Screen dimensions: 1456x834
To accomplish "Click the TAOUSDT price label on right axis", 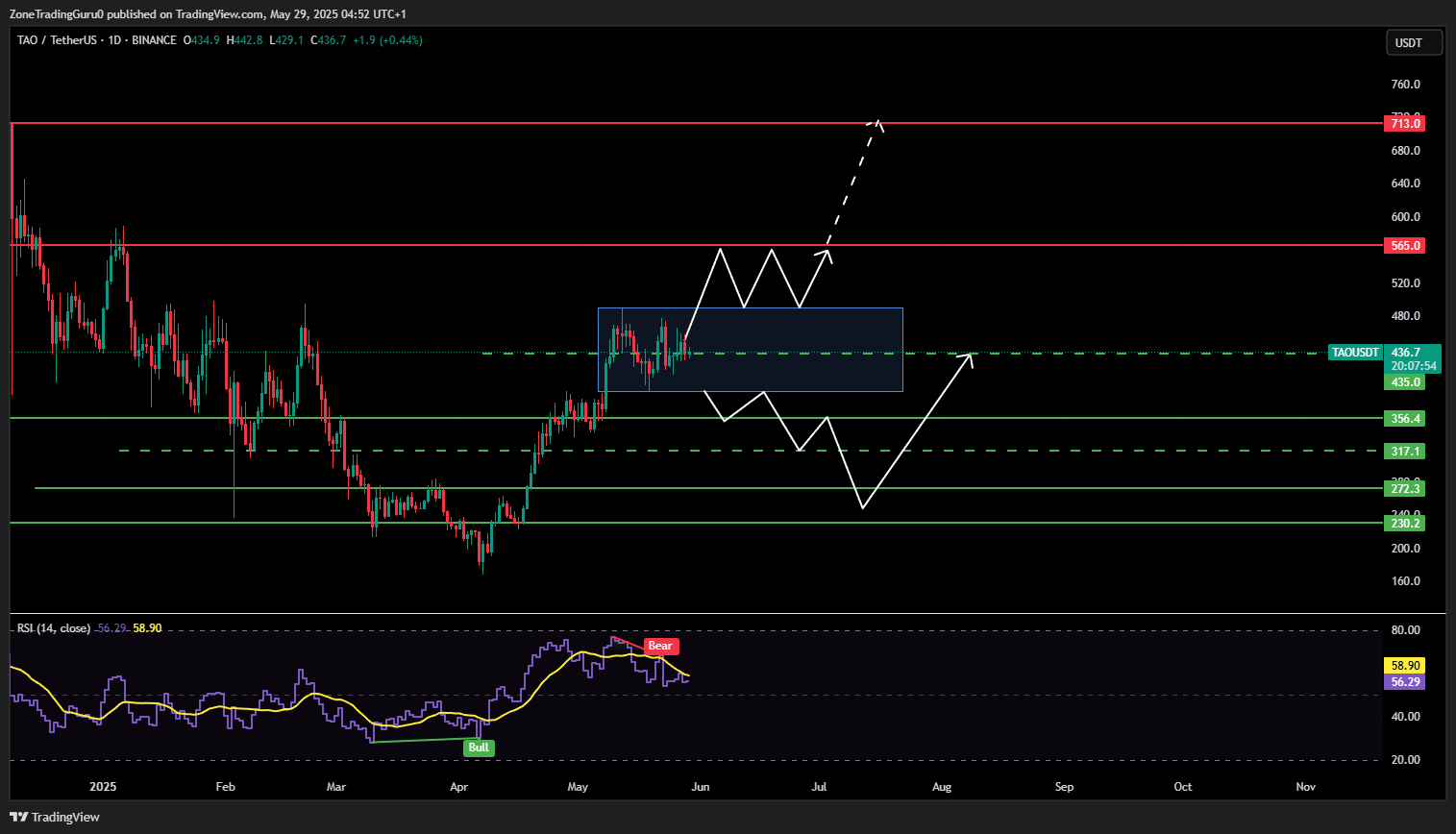I will click(1355, 353).
